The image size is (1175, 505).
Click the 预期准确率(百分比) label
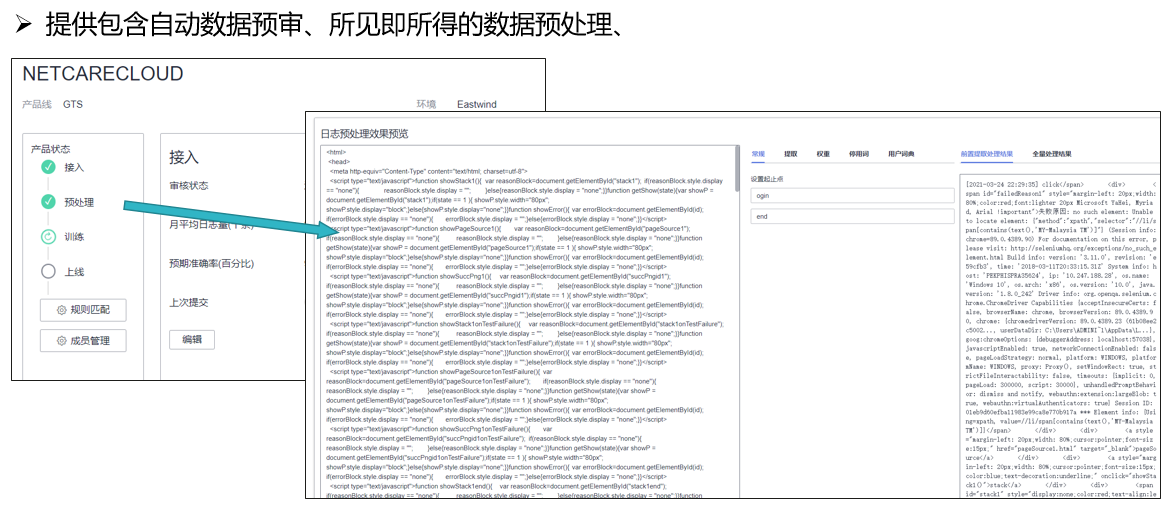[211, 264]
